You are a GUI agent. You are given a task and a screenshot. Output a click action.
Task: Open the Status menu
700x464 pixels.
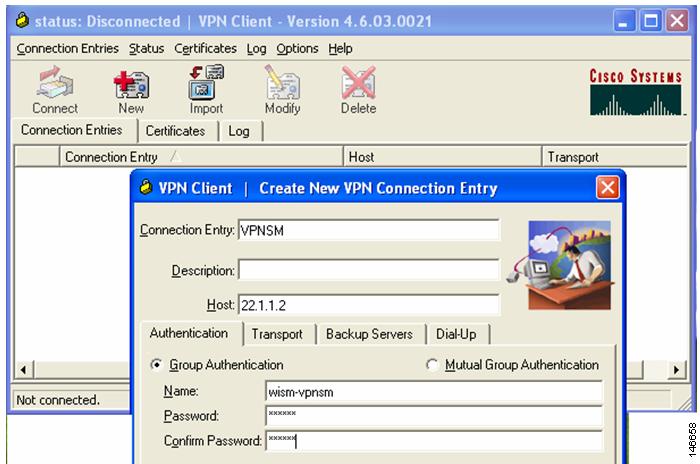tap(146, 48)
